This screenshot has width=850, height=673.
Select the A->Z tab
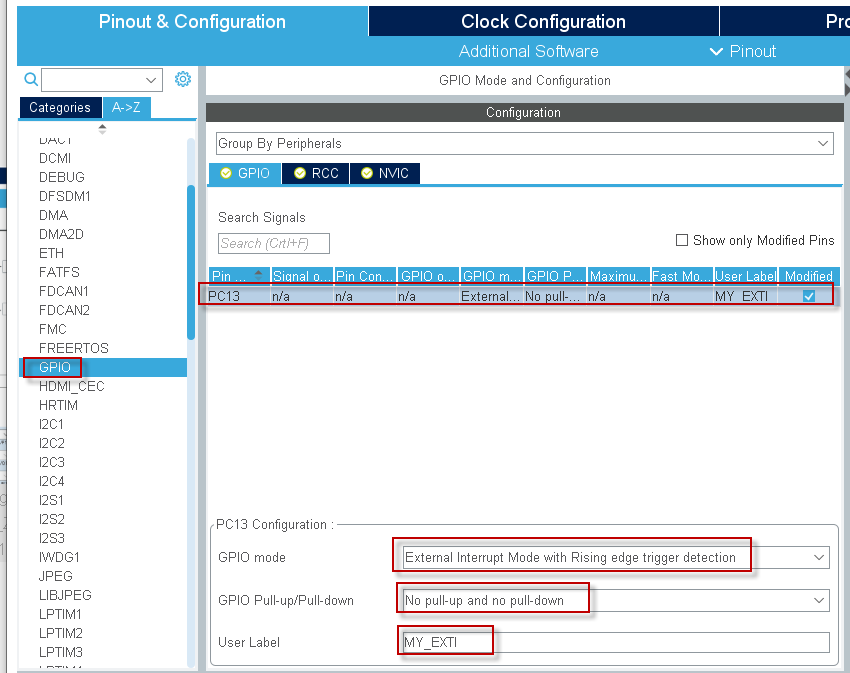pos(126,107)
